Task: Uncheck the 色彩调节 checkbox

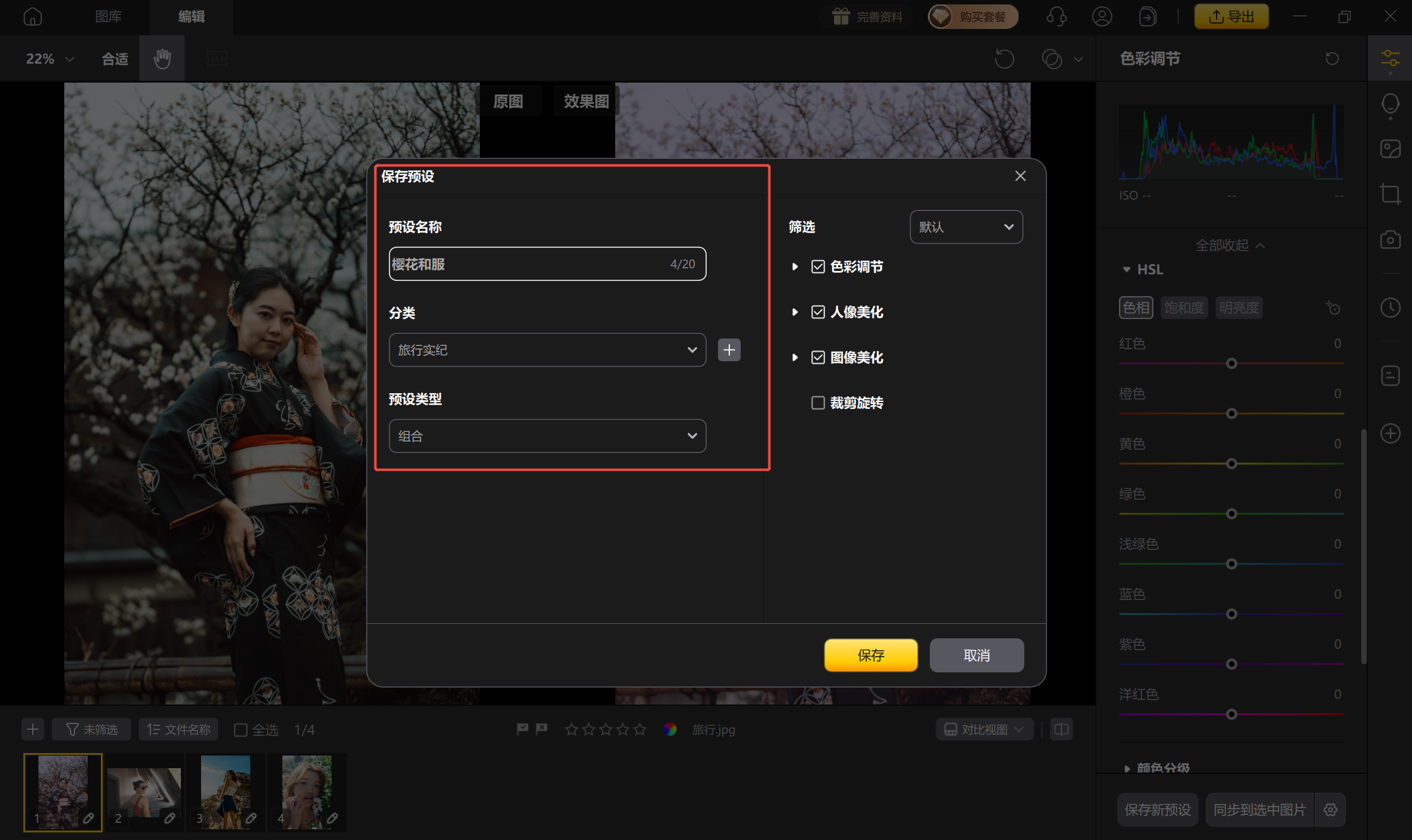Action: [818, 267]
